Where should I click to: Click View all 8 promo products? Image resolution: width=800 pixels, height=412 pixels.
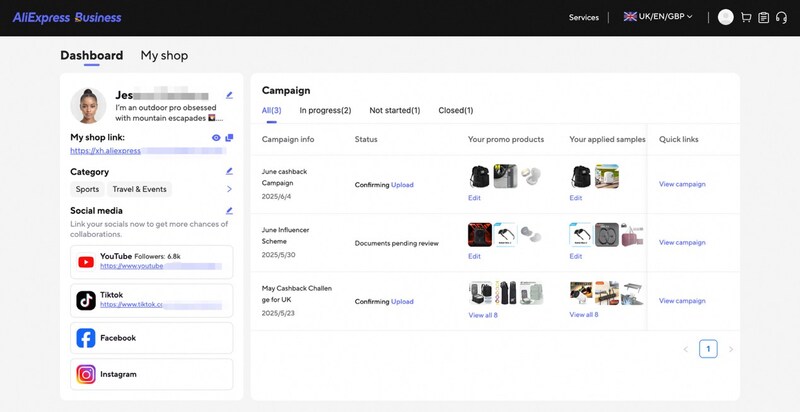pyautogui.click(x=483, y=314)
